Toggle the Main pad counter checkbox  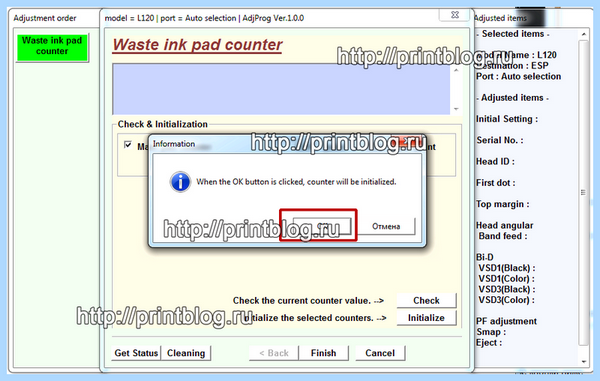(128, 145)
